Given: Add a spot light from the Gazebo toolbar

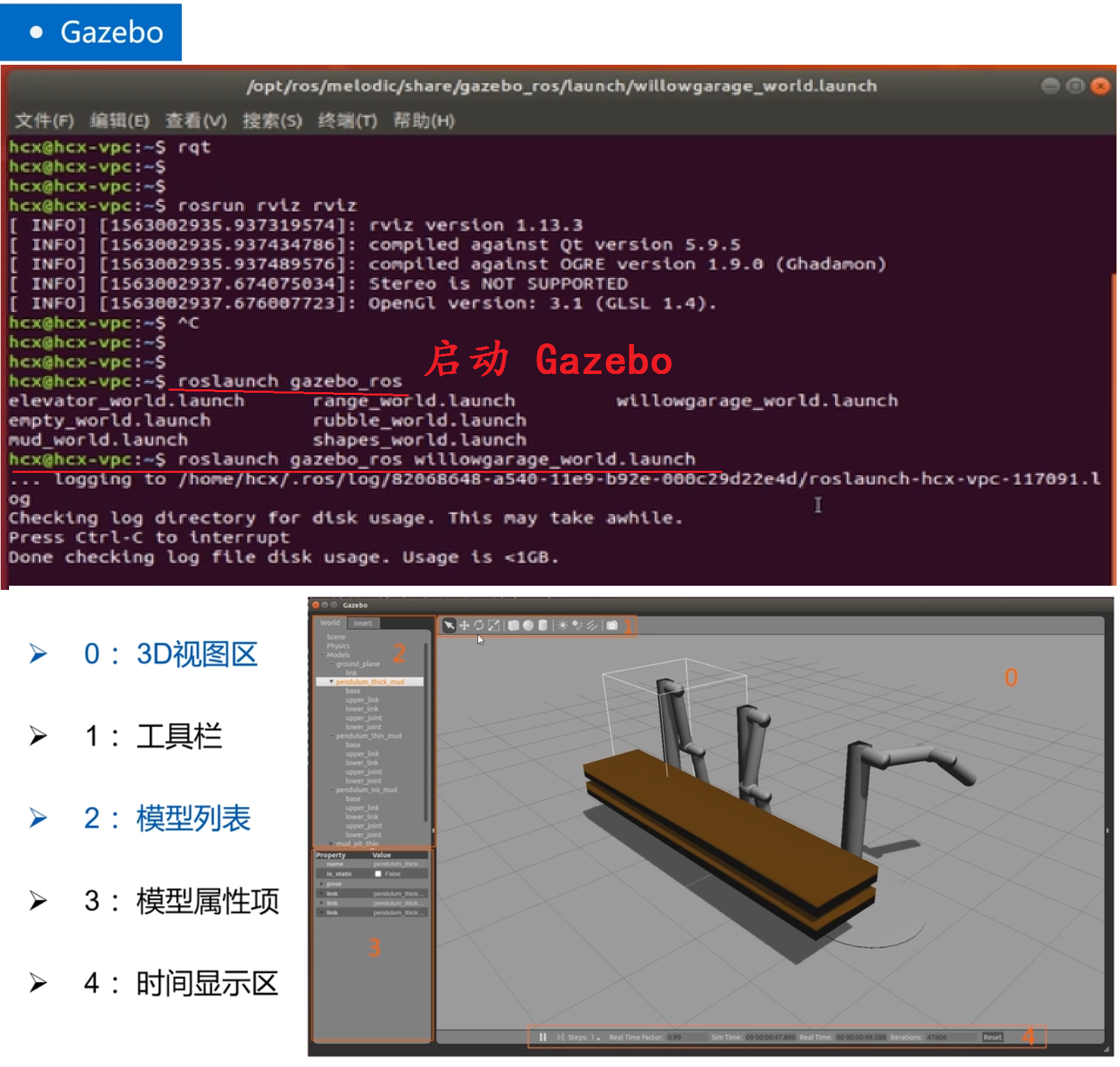Looking at the screenshot, I should (577, 625).
